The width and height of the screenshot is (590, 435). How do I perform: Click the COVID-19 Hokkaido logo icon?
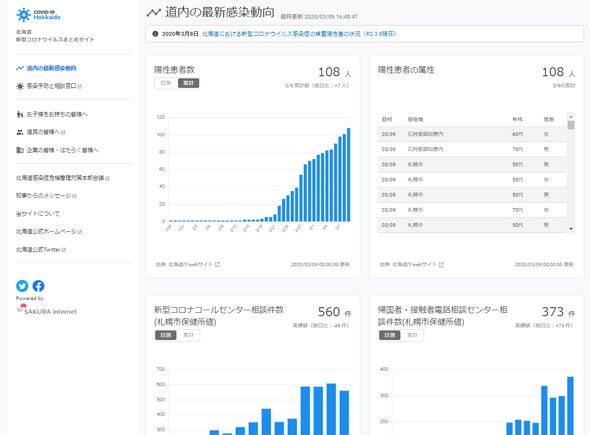tap(24, 15)
